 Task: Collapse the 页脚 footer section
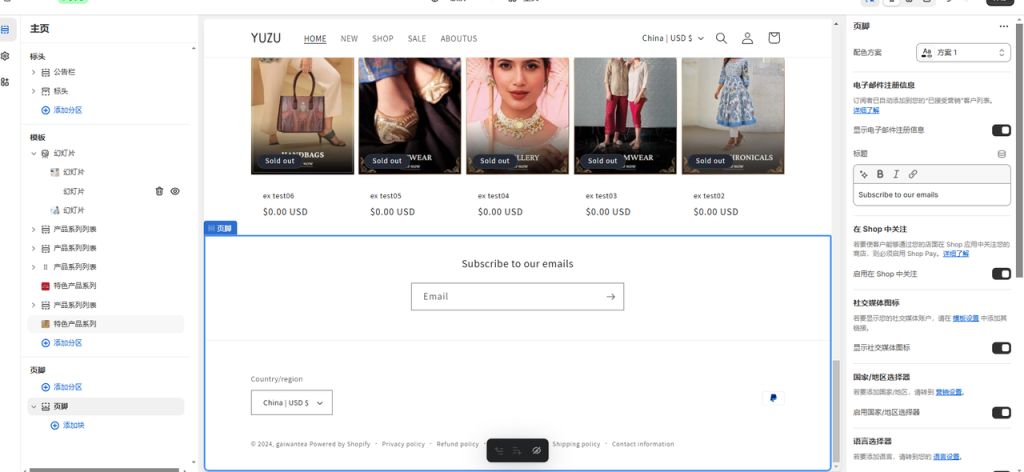(33, 407)
